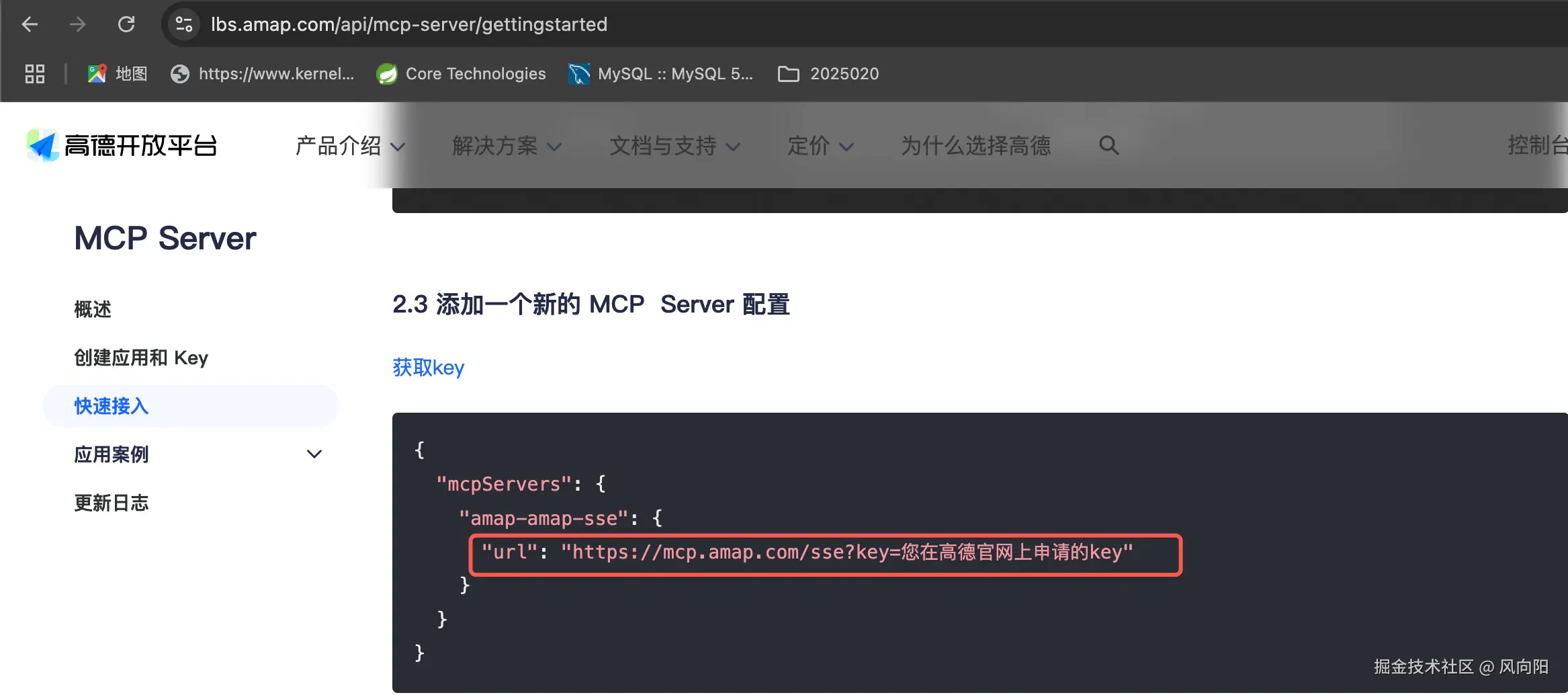Open the Core Technologies bookmark
The height and width of the screenshot is (695, 1568).
click(461, 74)
